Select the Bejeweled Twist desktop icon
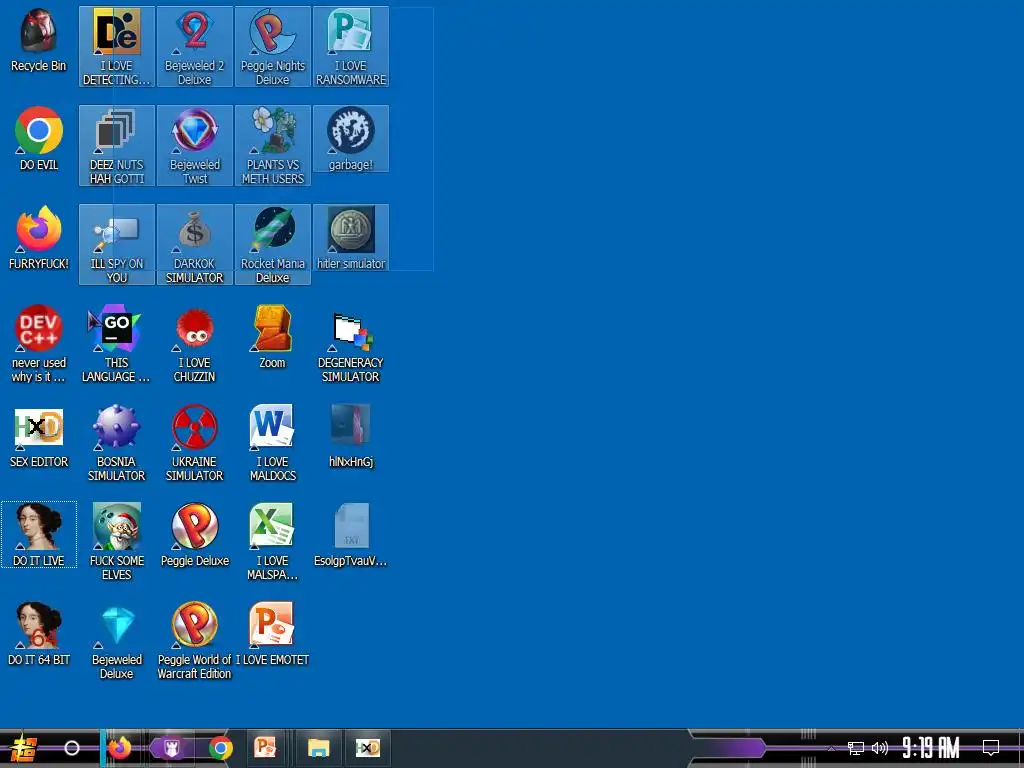Viewport: 1024px width, 768px height. (195, 146)
